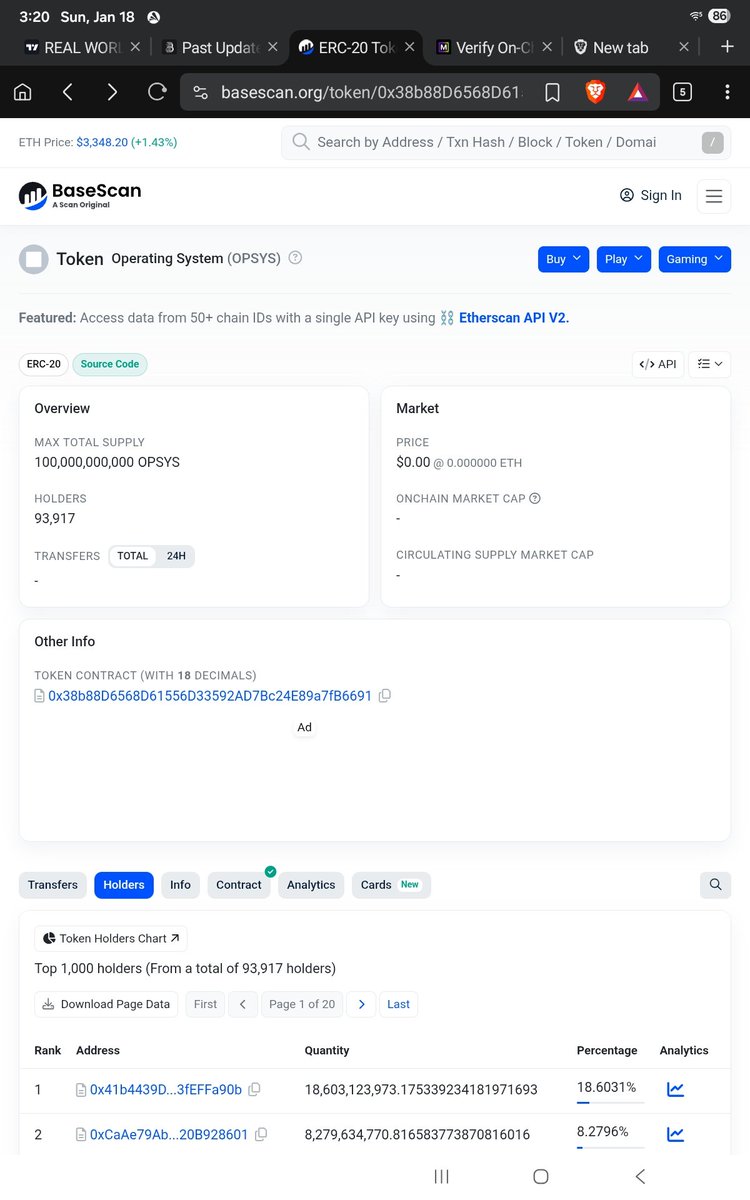The width and height of the screenshot is (750, 1200).
Task: Expand the Buy dropdown
Action: [563, 259]
